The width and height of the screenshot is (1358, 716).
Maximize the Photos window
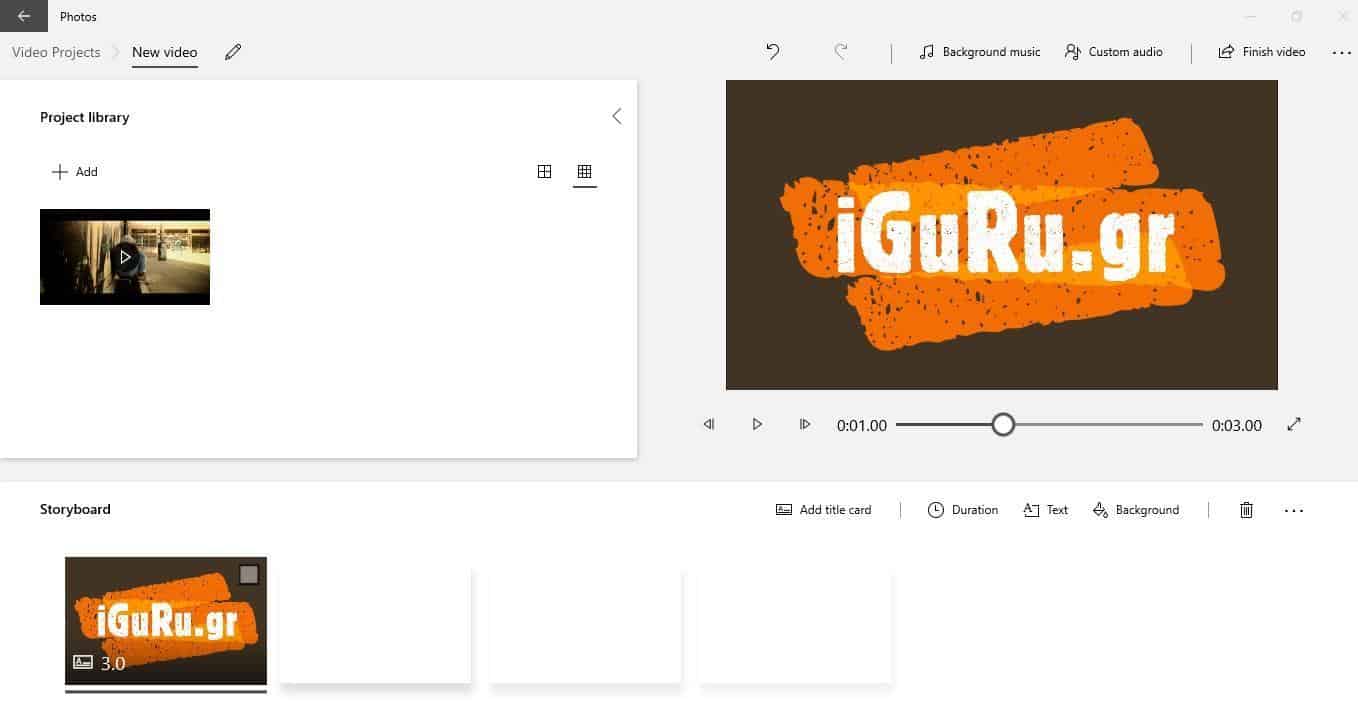click(1297, 16)
